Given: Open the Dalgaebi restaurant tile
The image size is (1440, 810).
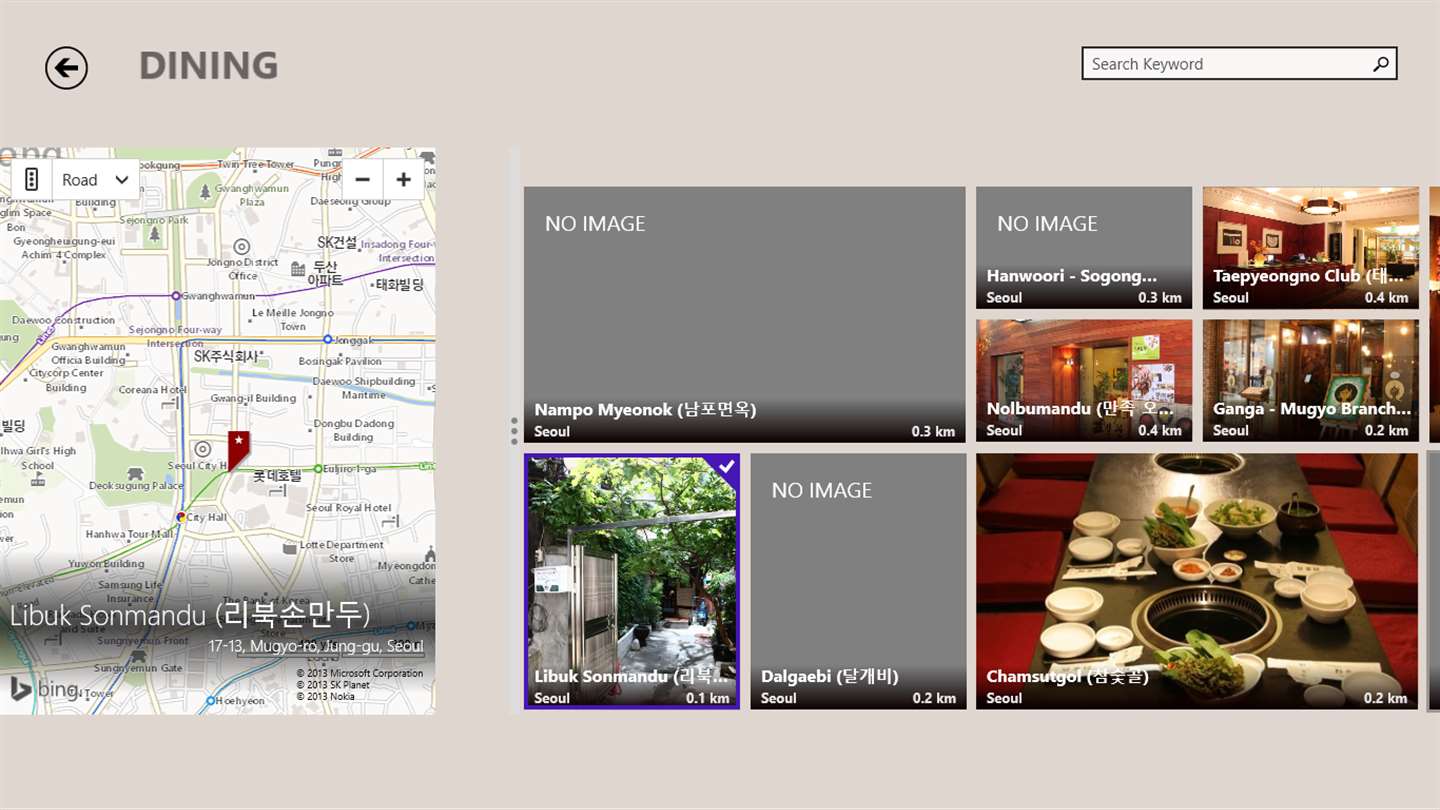Looking at the screenshot, I should click(858, 581).
